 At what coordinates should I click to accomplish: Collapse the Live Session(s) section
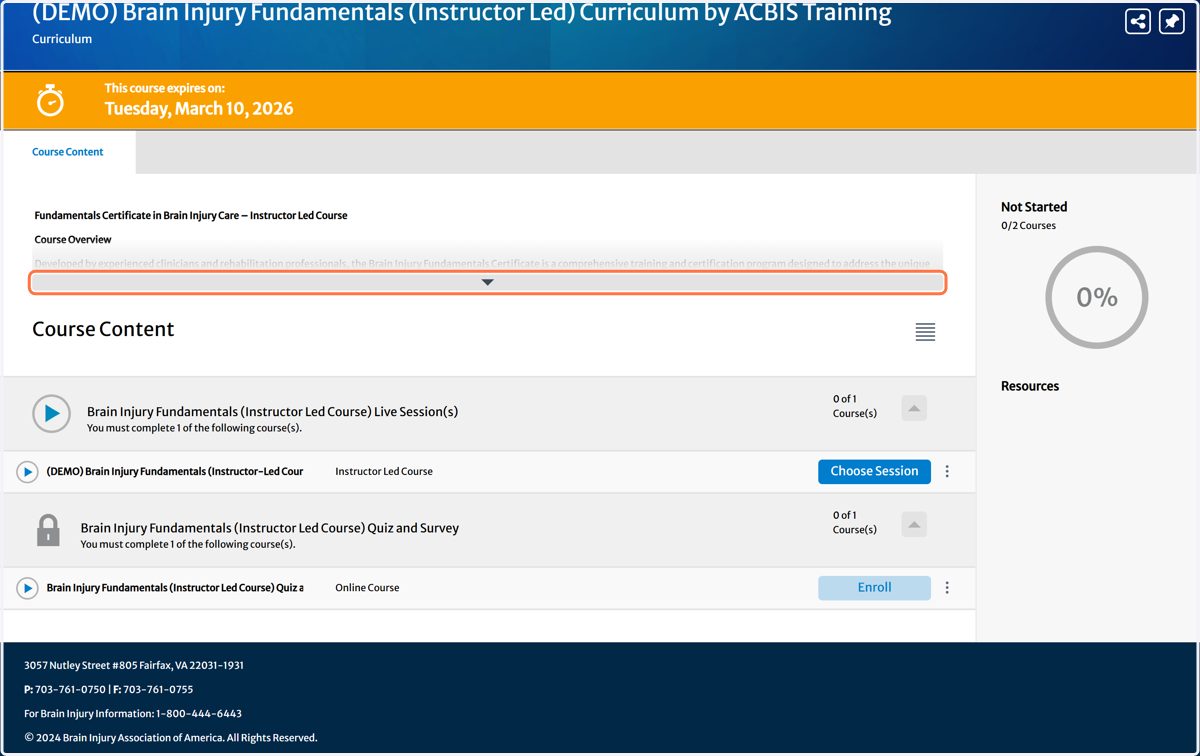(914, 408)
